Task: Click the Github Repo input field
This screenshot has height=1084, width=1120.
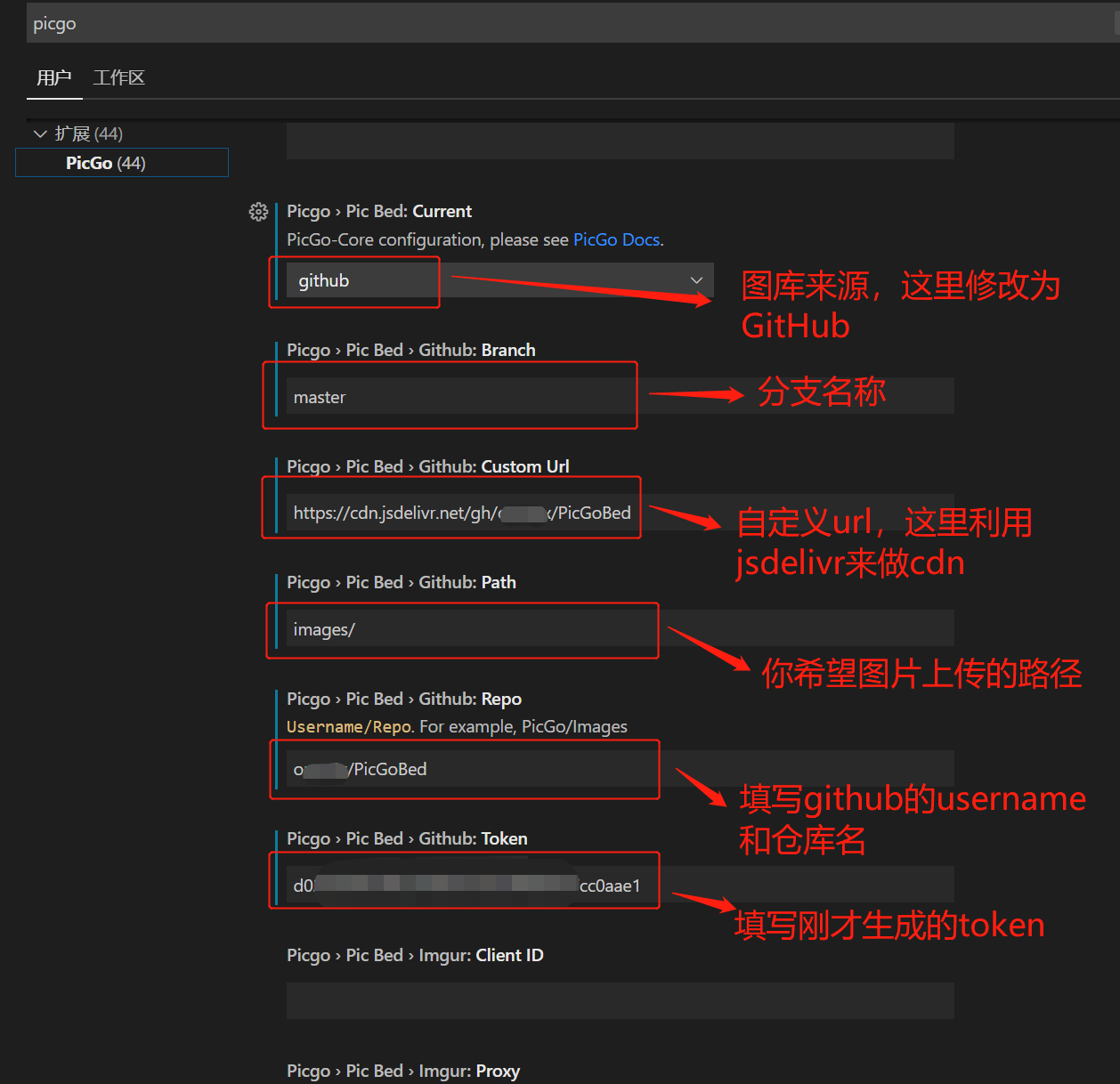Action: point(621,769)
